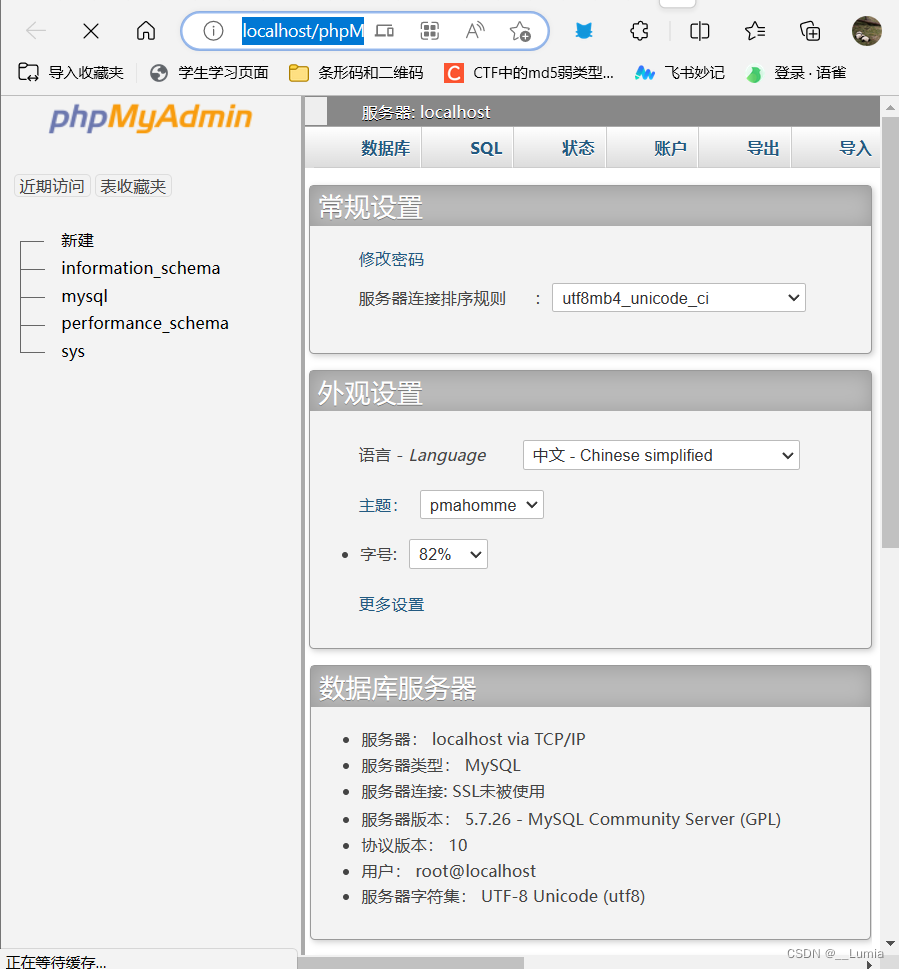Open the 近期访问 tab

click(x=52, y=186)
